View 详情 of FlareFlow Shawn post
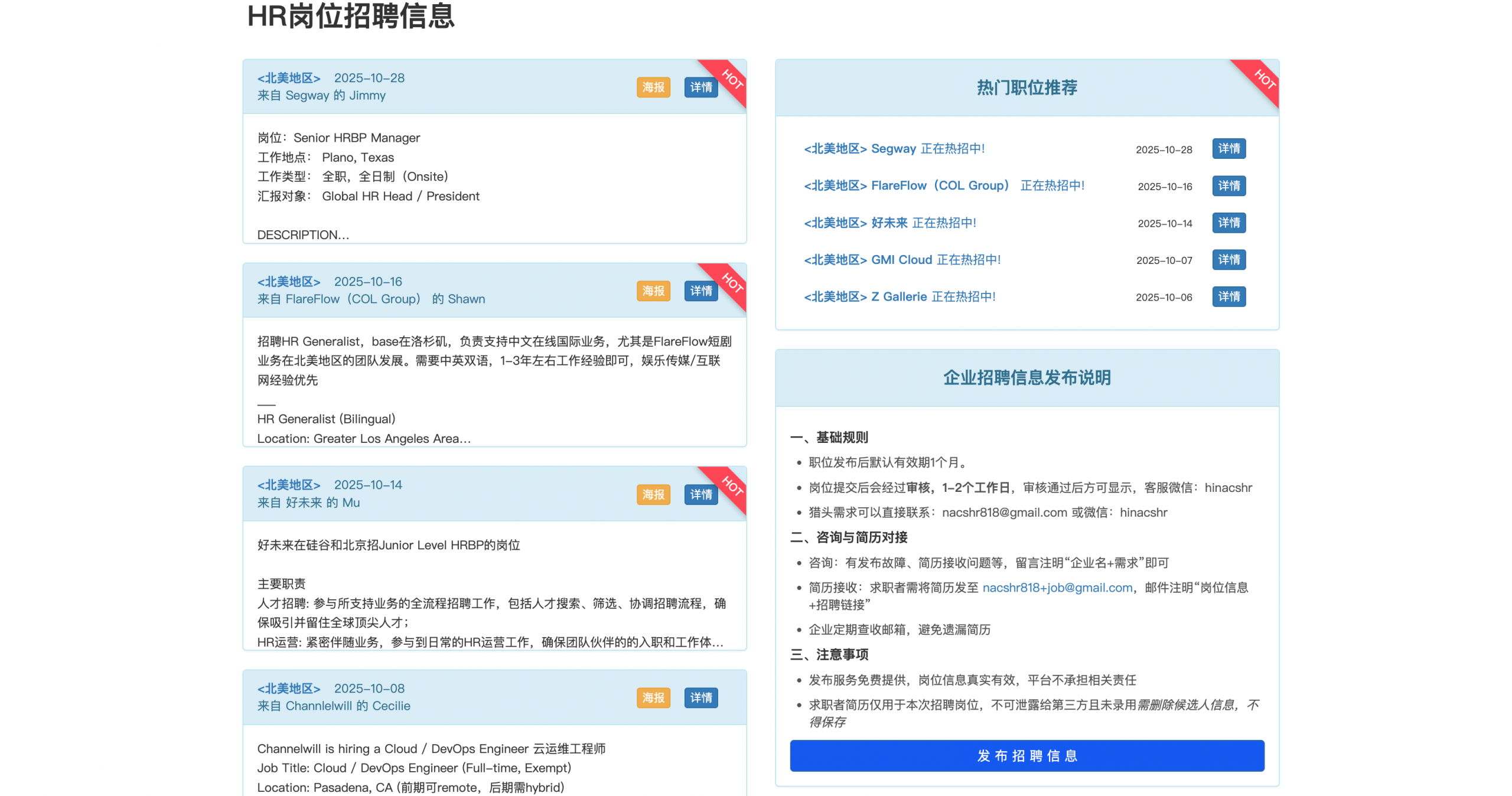This screenshot has width=1512, height=796. tap(700, 291)
